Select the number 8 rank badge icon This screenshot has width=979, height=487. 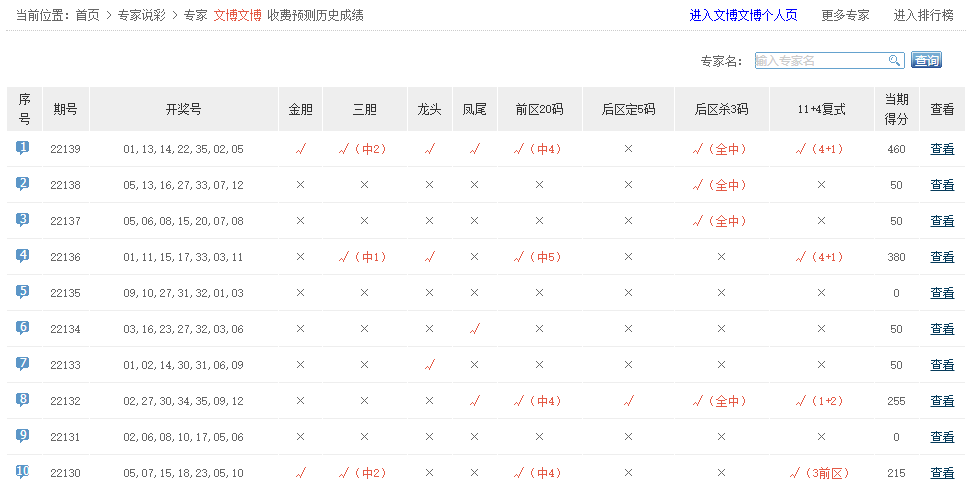[23, 400]
